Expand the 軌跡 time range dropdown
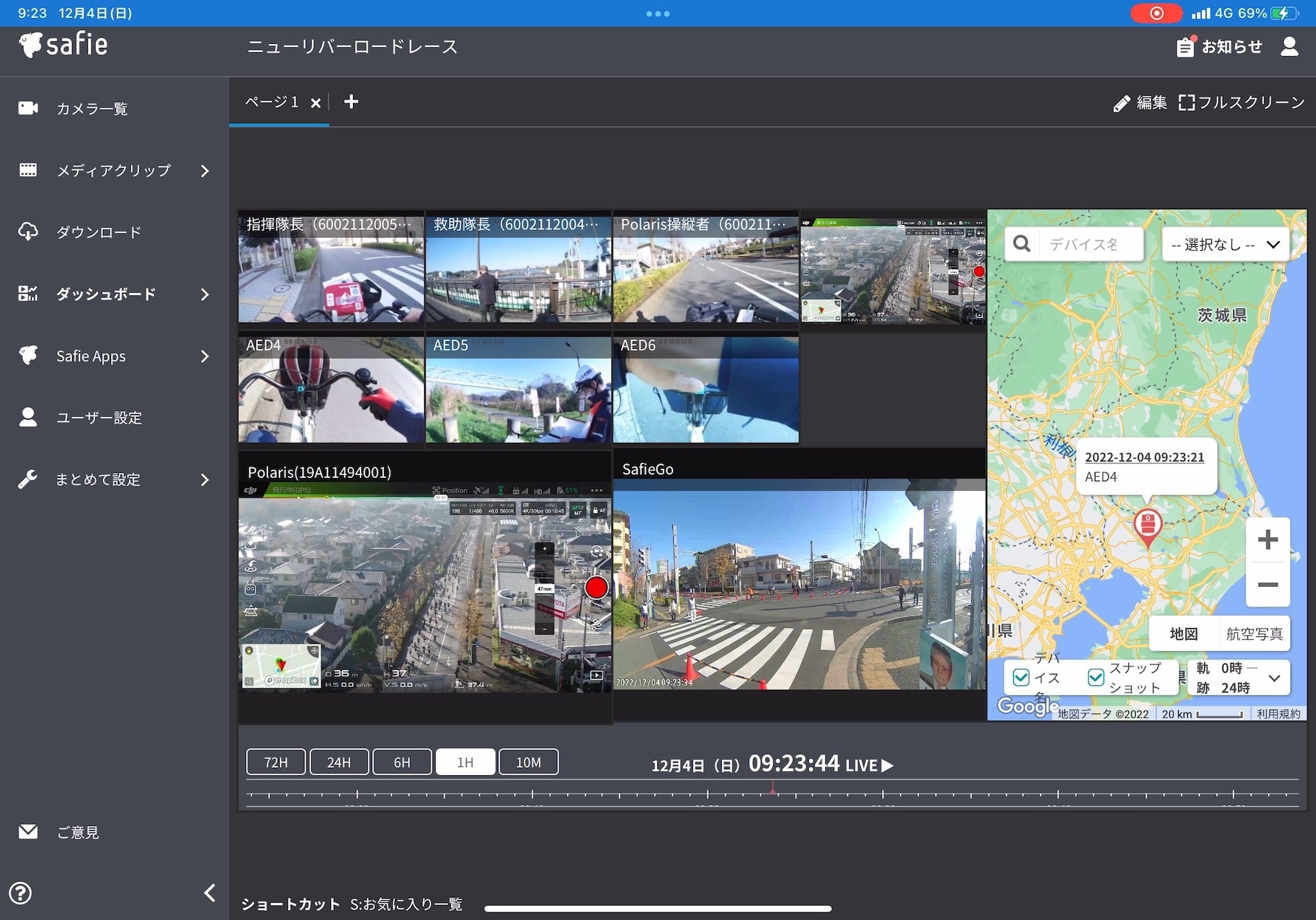The width and height of the screenshot is (1316, 920). click(x=1274, y=678)
